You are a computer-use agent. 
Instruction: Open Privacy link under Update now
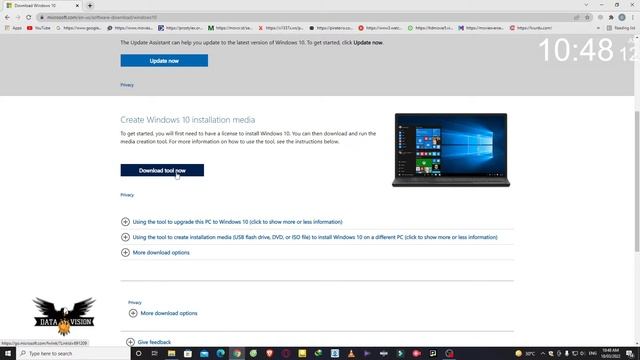[x=127, y=85]
